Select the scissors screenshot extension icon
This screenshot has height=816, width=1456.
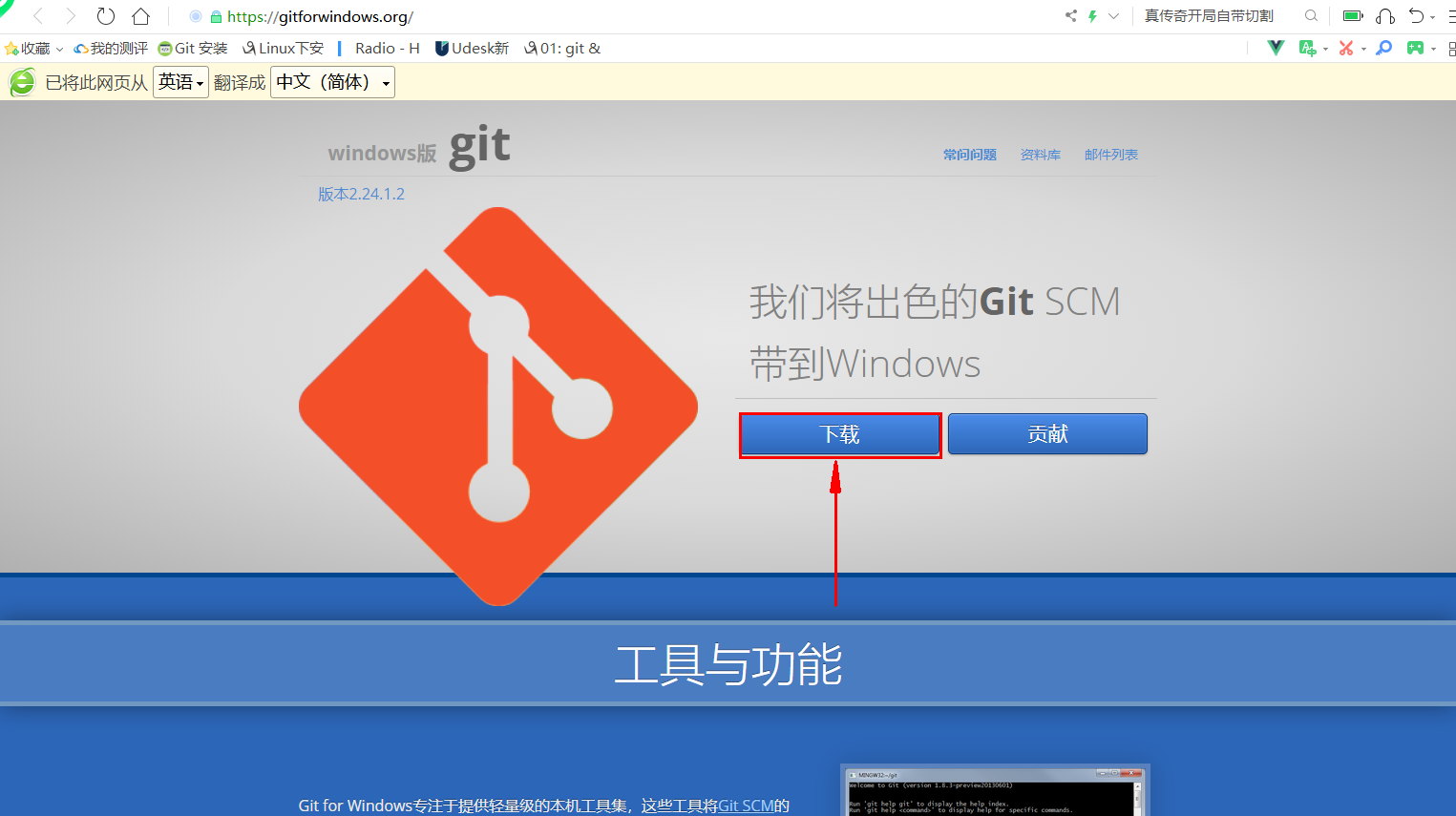pyautogui.click(x=1346, y=47)
